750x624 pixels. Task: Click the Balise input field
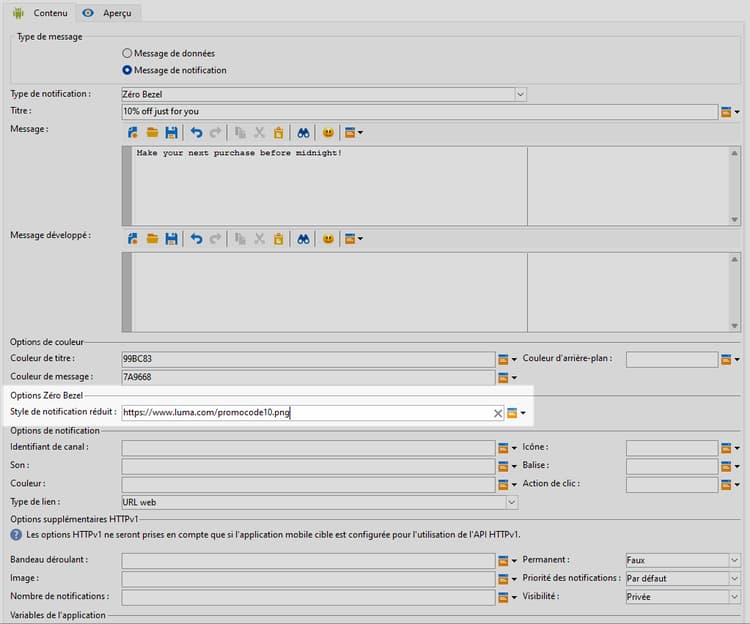(x=672, y=466)
